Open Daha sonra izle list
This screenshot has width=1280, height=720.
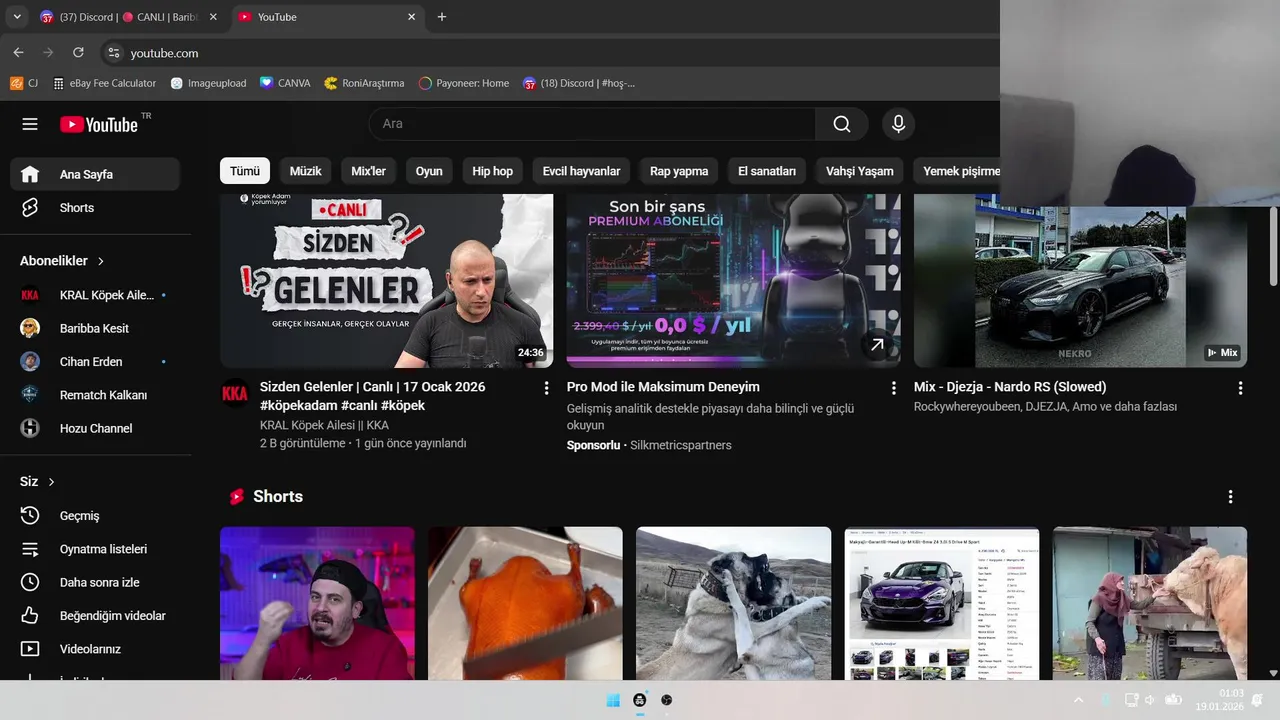click(95, 582)
